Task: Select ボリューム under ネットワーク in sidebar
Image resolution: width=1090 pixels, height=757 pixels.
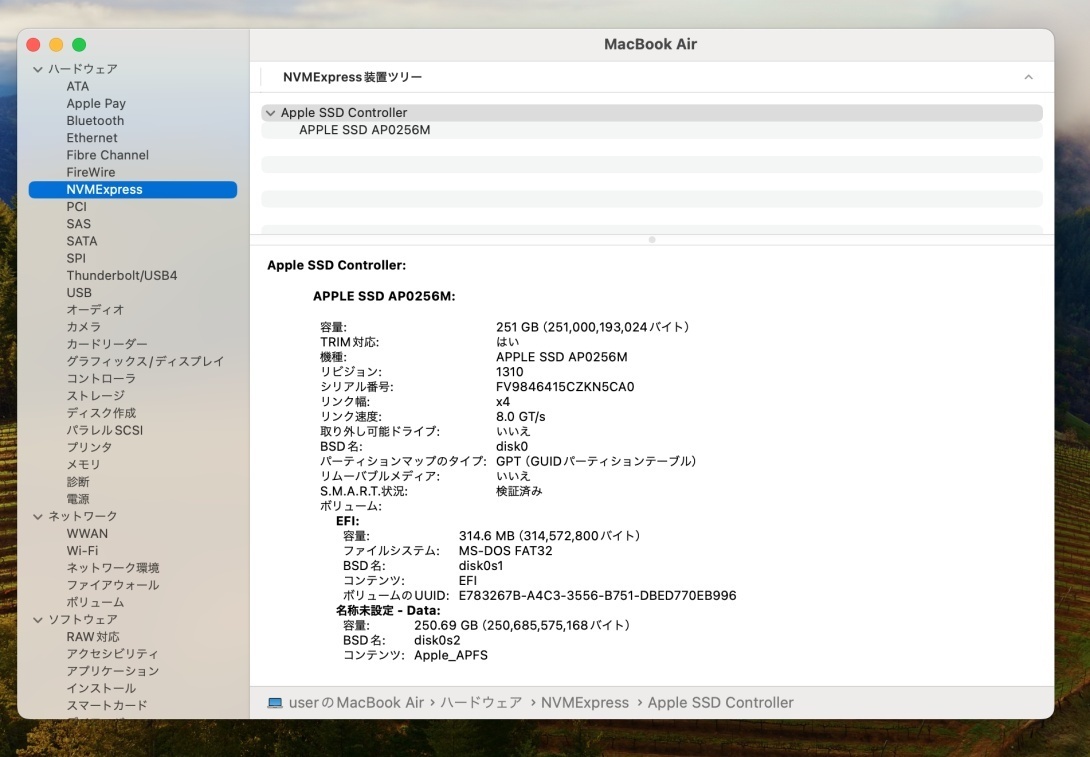Action: point(95,603)
